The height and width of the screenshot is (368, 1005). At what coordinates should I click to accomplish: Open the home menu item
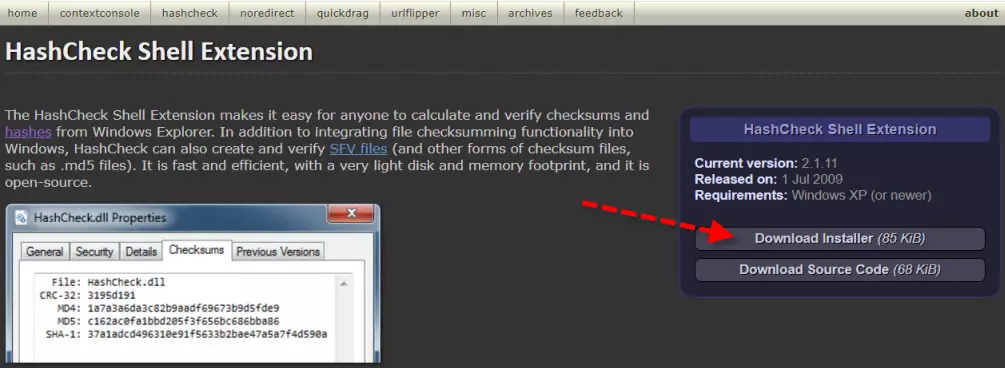pyautogui.click(x=22, y=13)
